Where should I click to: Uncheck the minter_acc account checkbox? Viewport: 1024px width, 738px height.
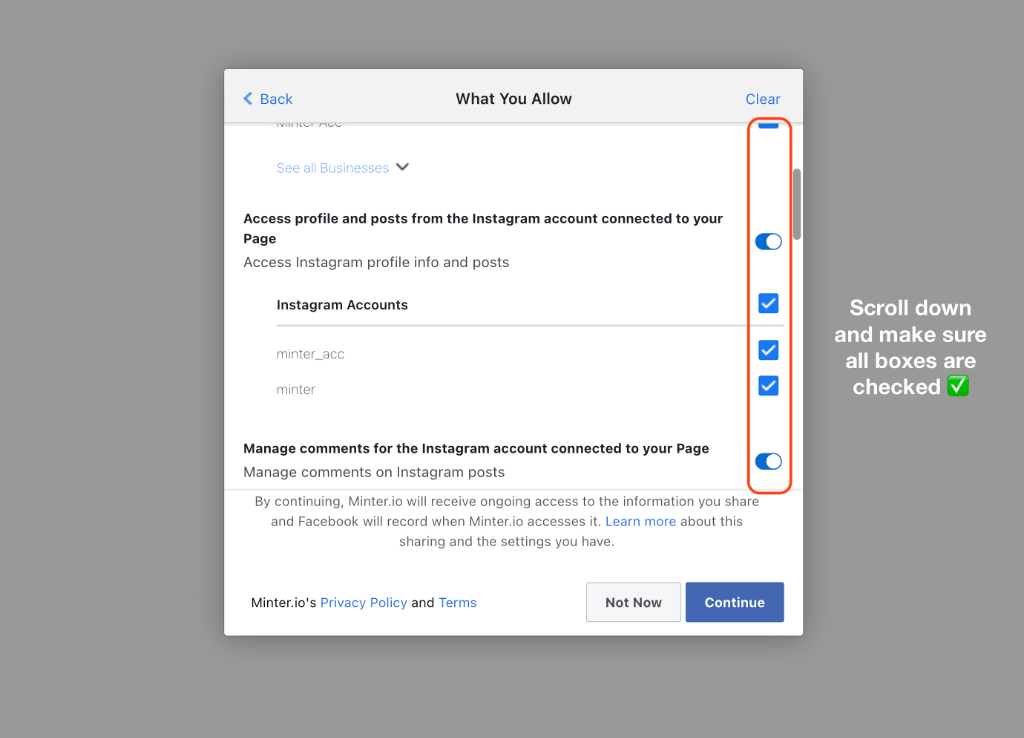pyautogui.click(x=768, y=350)
